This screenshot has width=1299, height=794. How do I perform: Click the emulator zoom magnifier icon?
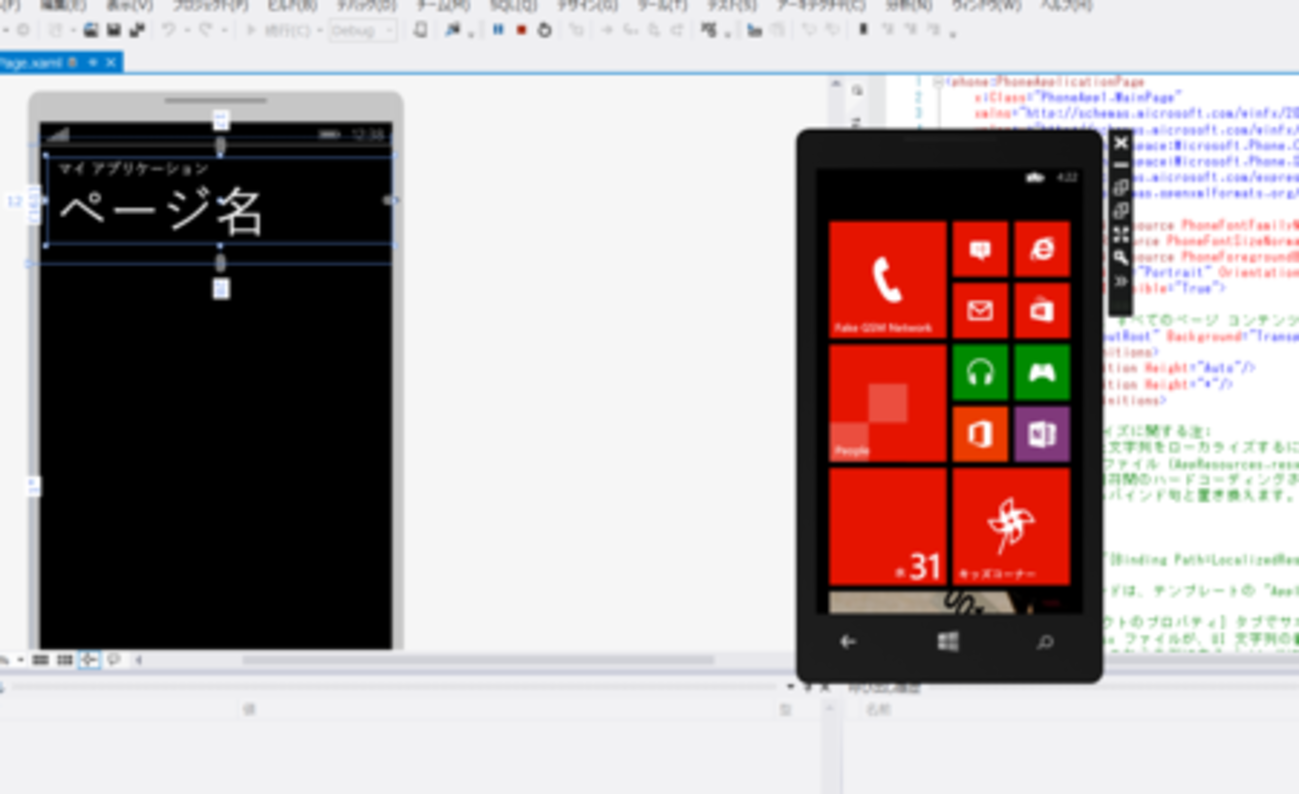1121,258
